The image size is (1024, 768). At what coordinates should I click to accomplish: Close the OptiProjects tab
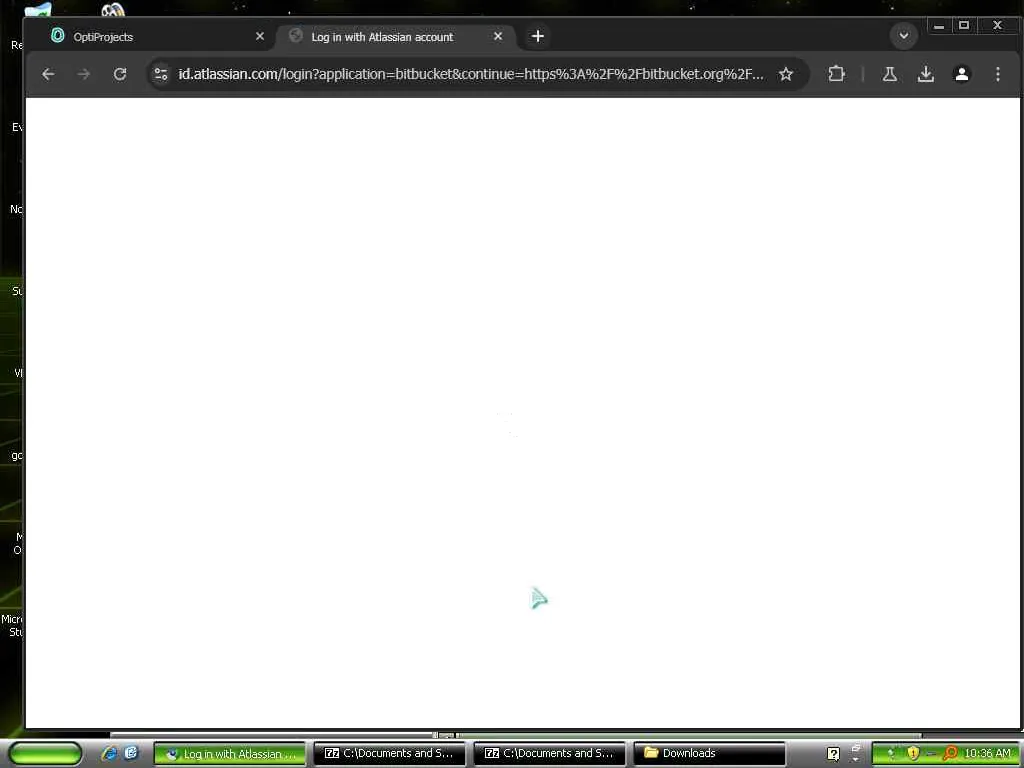pyautogui.click(x=260, y=37)
